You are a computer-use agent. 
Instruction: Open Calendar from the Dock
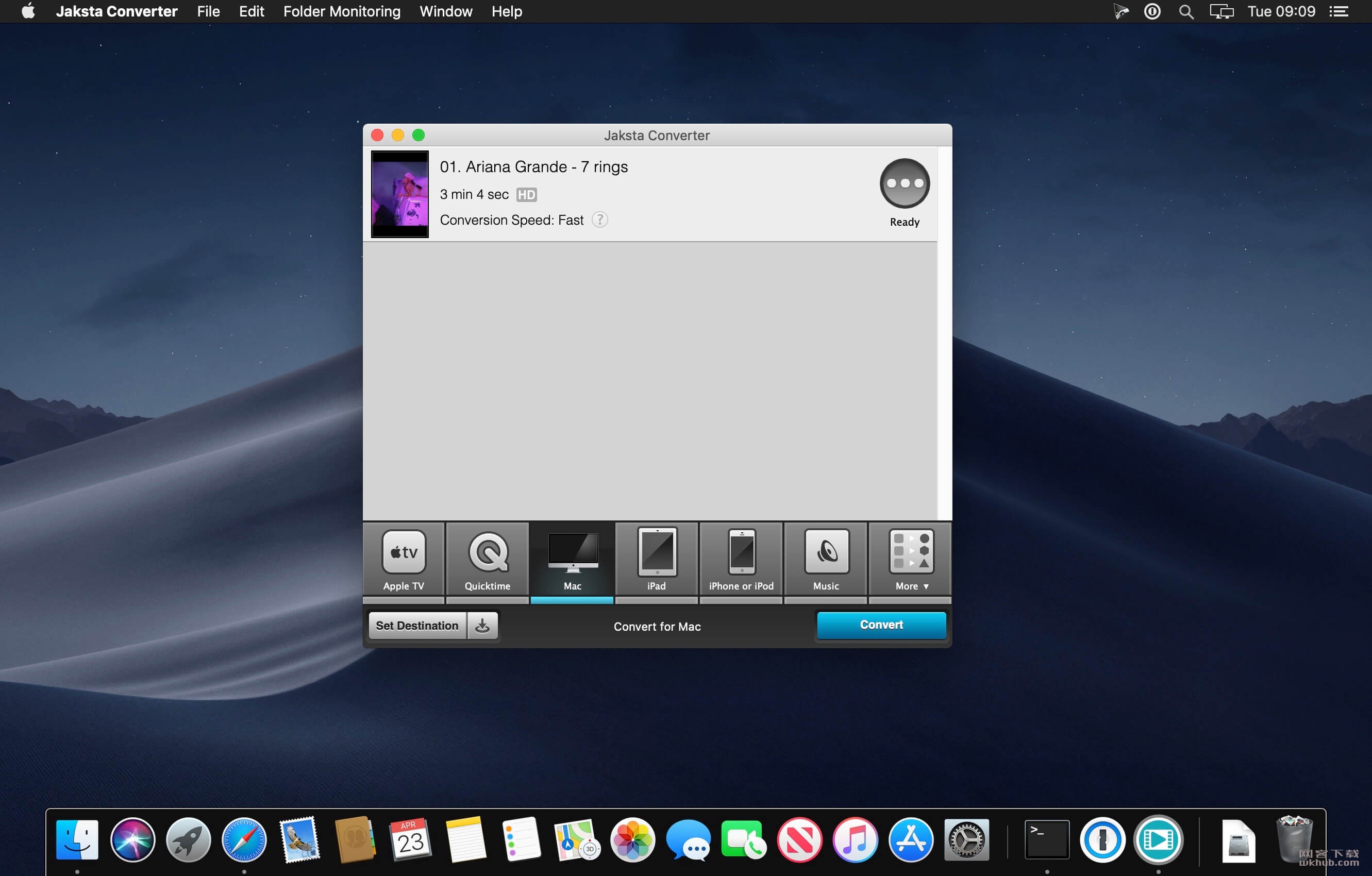410,839
